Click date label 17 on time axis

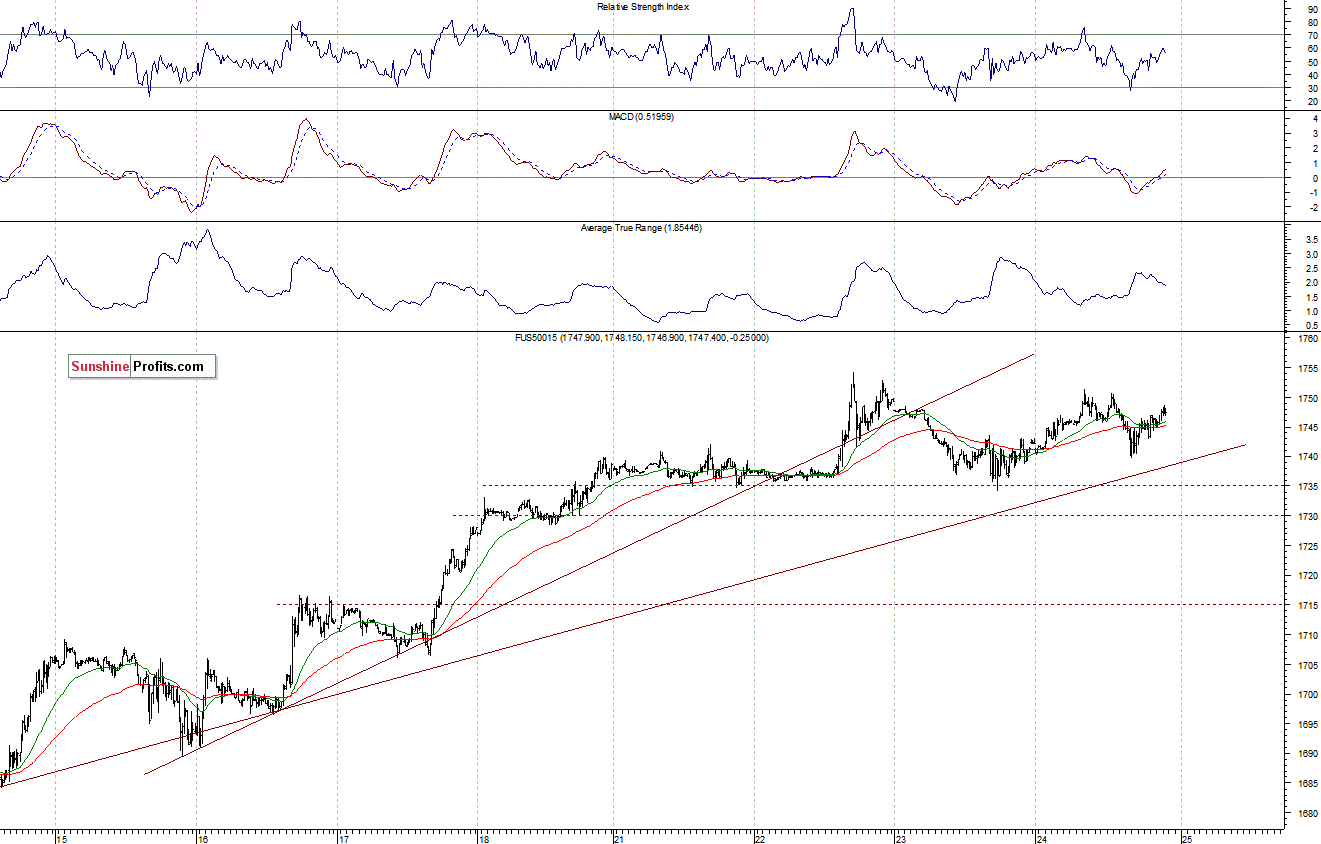coord(343,838)
